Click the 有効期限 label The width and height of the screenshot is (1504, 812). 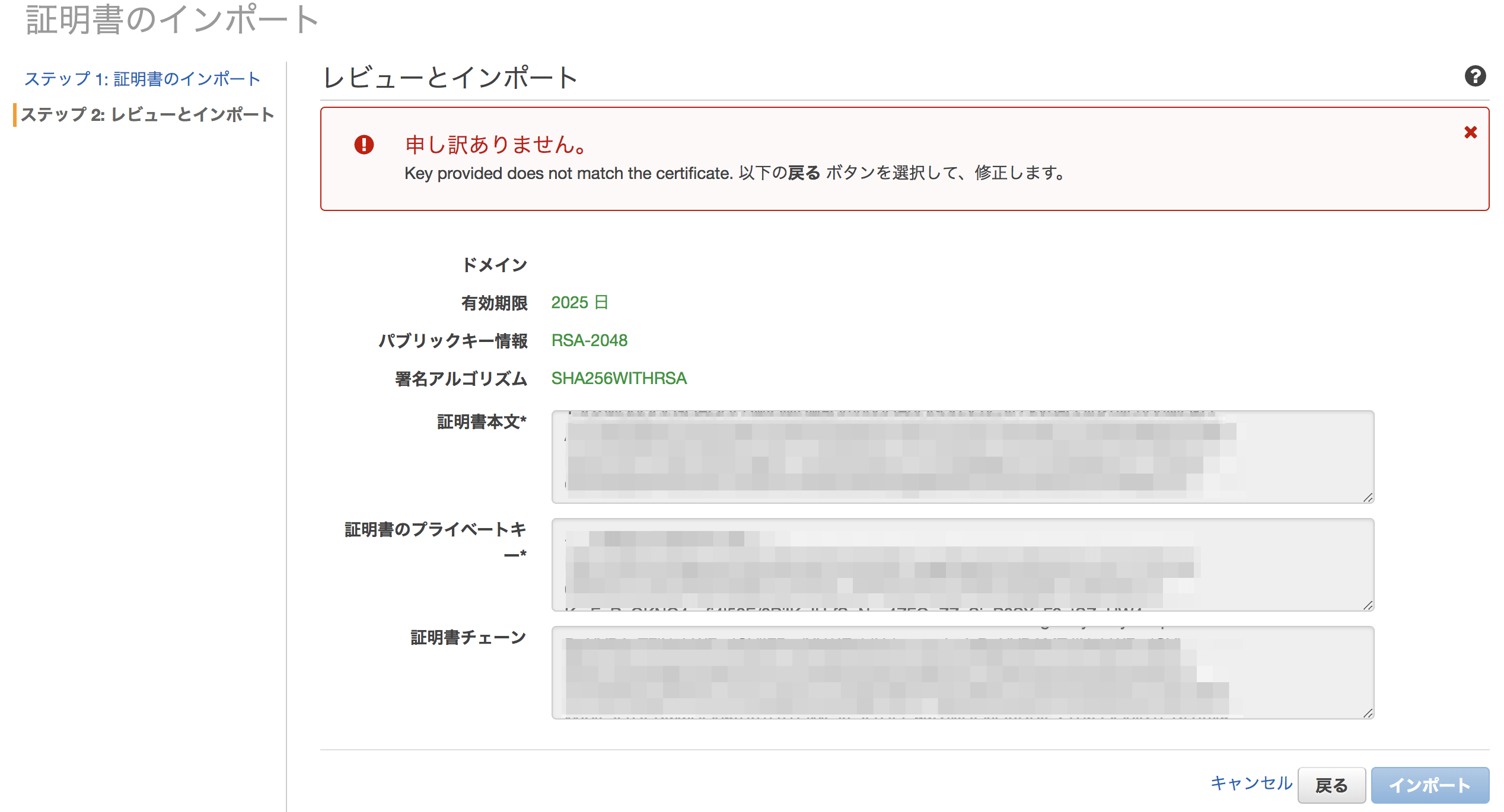click(x=495, y=303)
